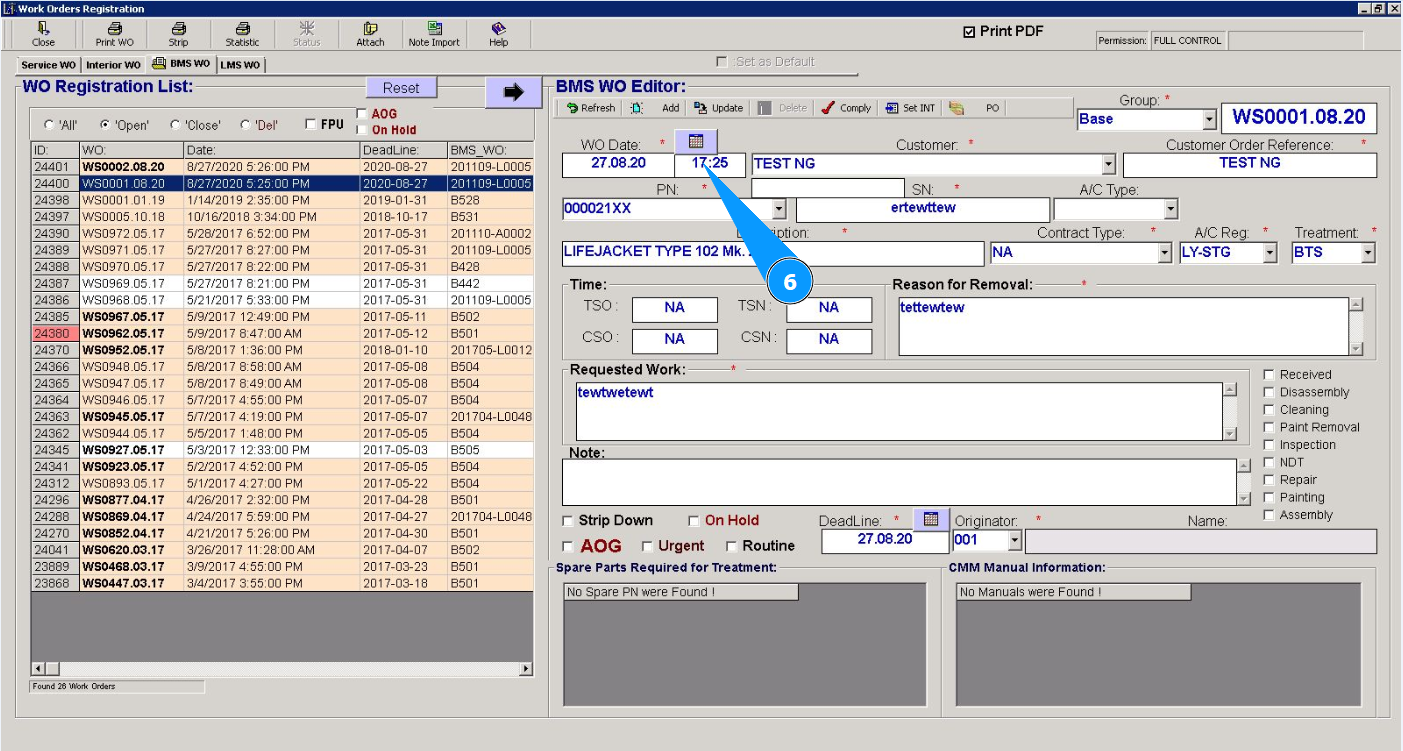
Task: Open the Customer dropdown list
Action: click(x=1108, y=164)
